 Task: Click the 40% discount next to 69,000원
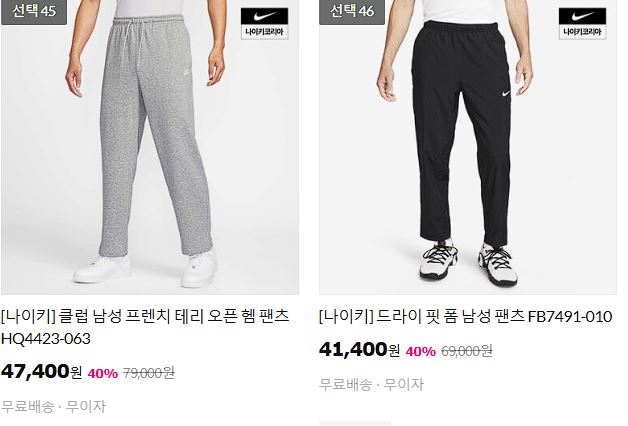421,352
